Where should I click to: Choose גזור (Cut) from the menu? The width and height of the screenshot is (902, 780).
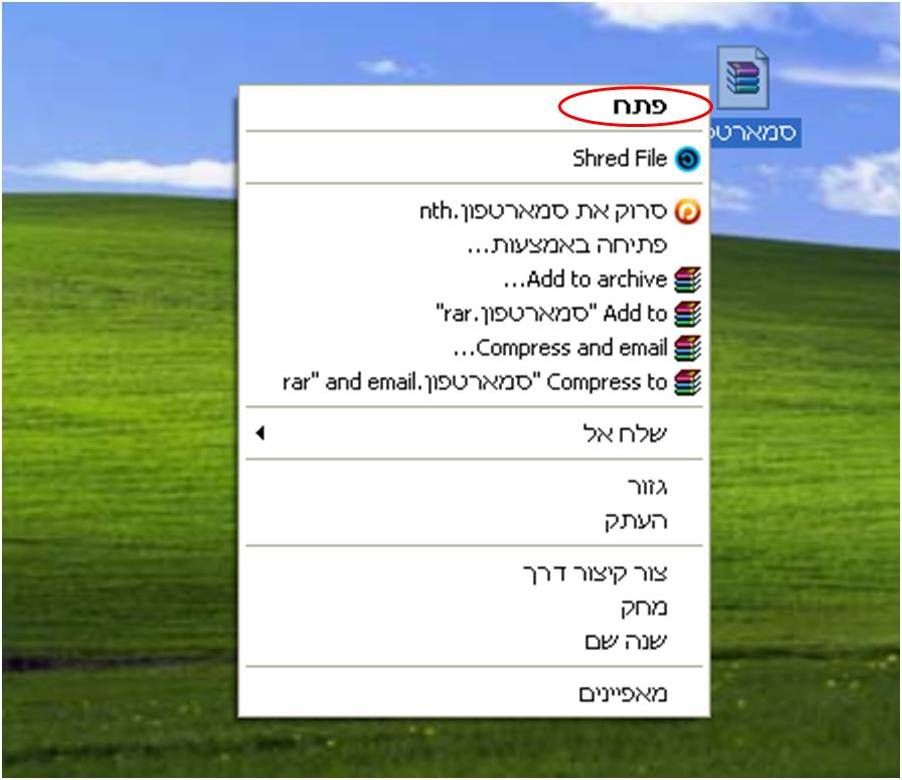coord(475,487)
